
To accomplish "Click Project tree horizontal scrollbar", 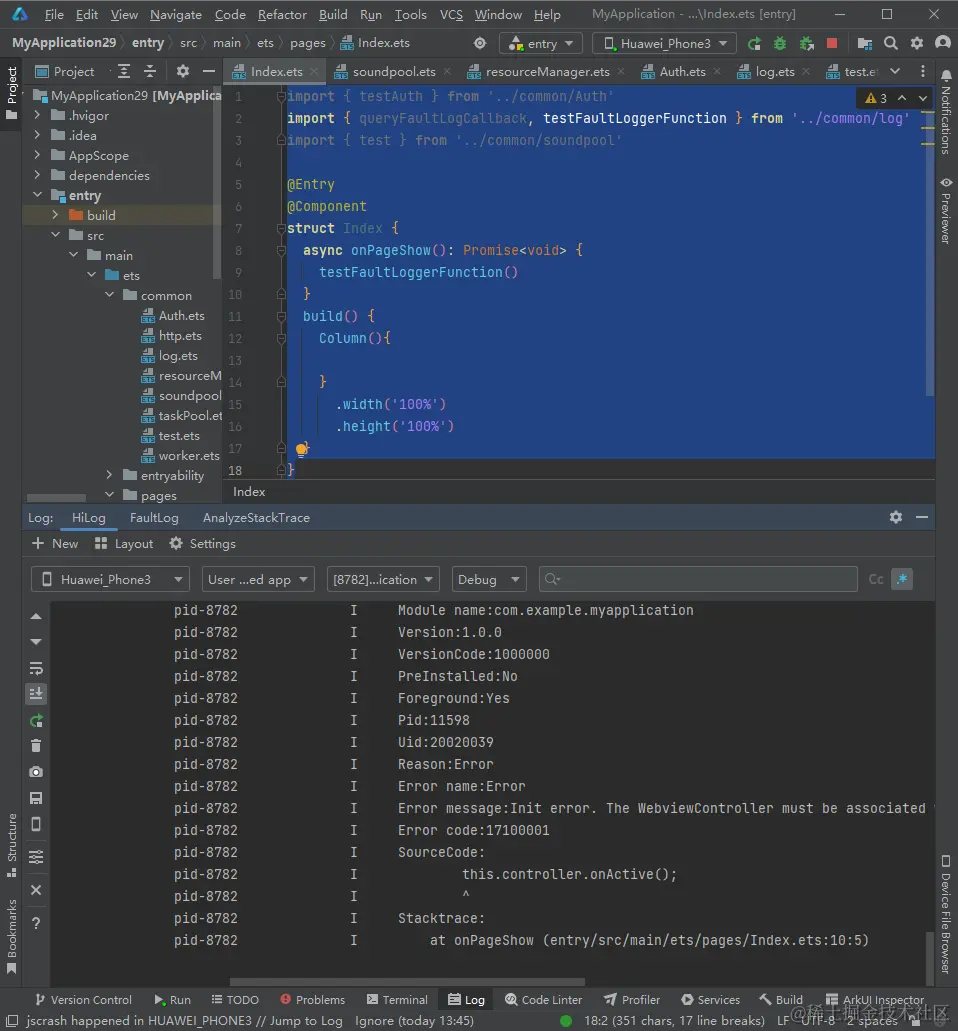I will (57, 498).
